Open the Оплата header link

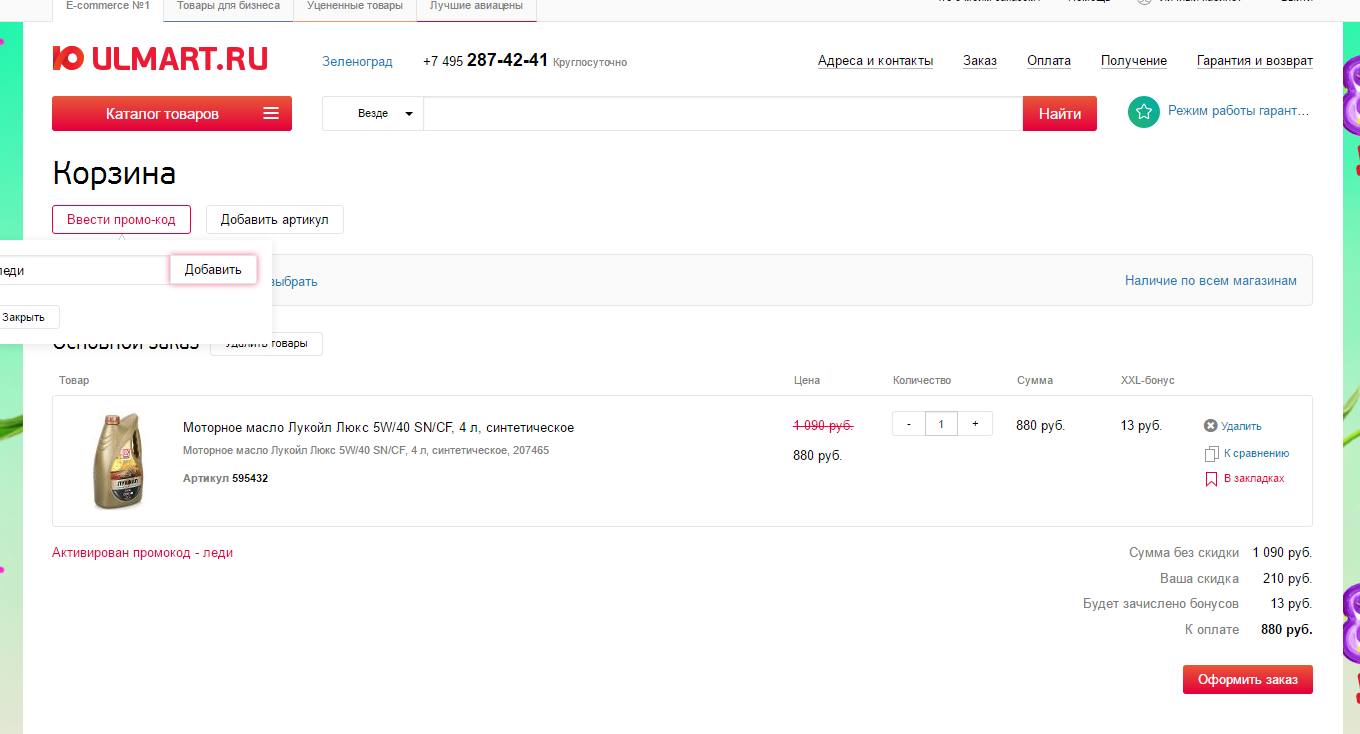[x=1049, y=61]
